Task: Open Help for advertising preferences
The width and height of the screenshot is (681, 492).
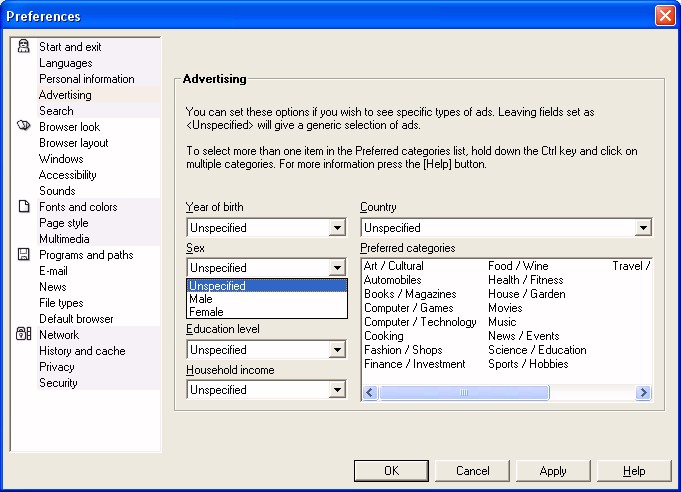Action: pos(634,471)
